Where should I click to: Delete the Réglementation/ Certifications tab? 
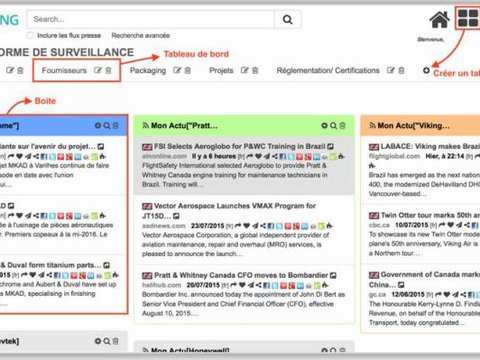[401, 70]
